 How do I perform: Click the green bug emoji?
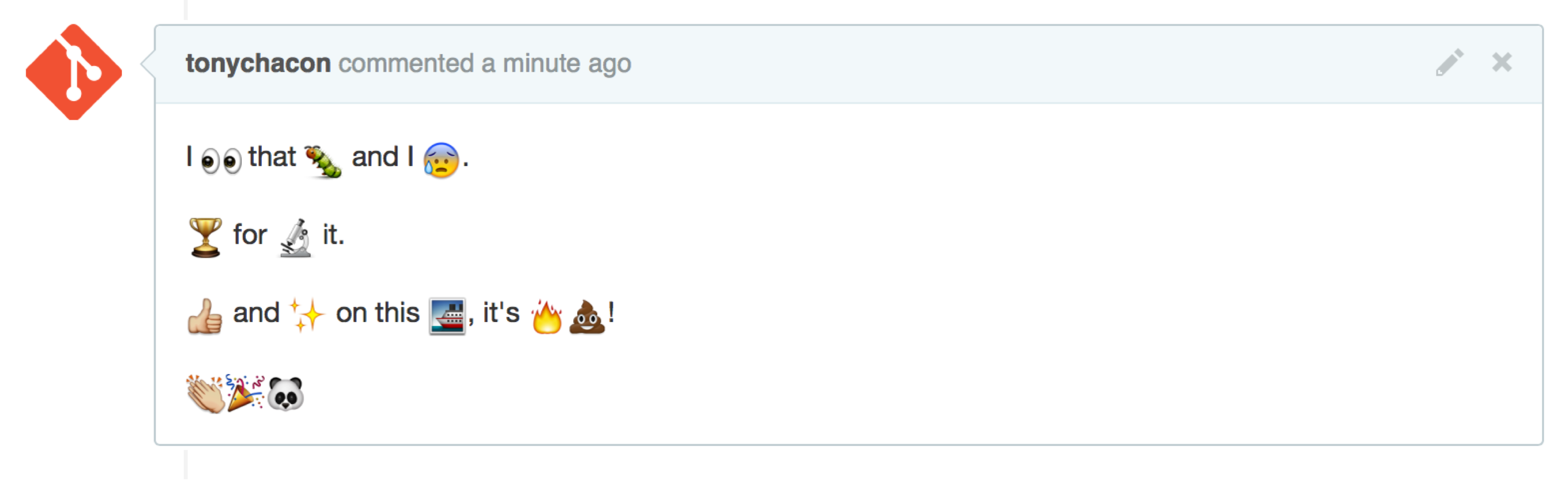point(323,161)
